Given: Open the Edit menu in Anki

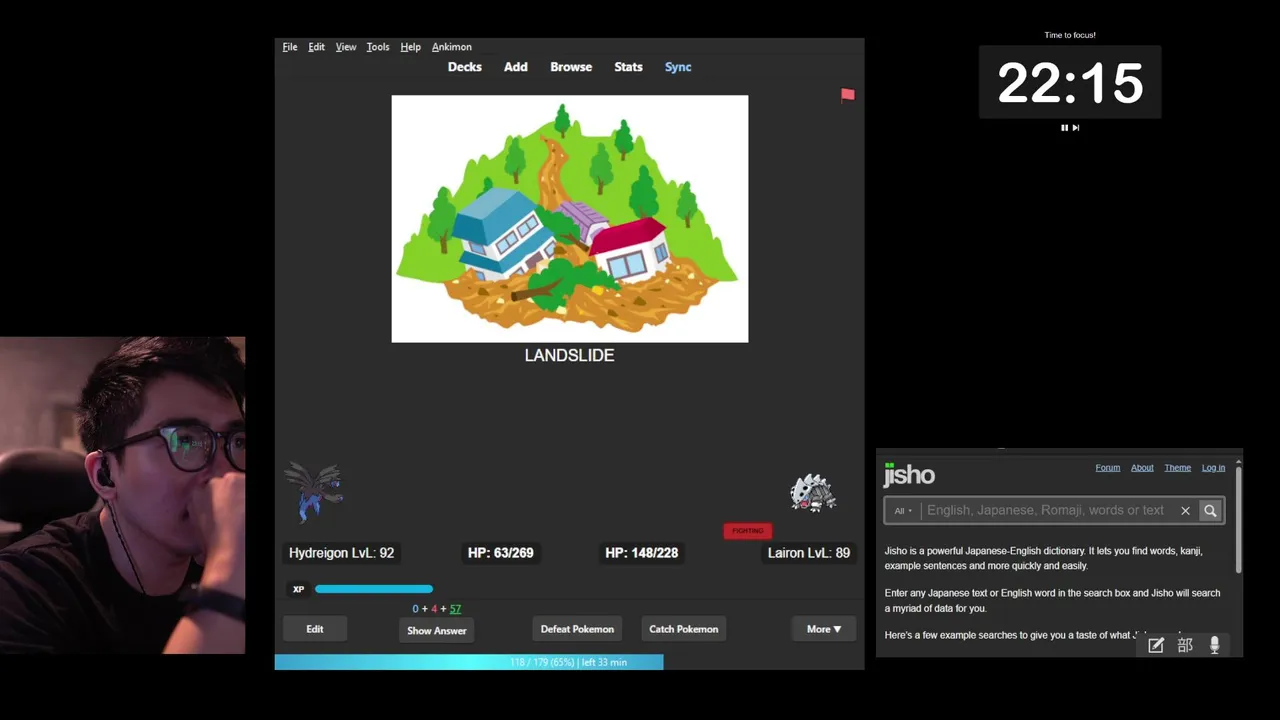Looking at the screenshot, I should pos(316,47).
